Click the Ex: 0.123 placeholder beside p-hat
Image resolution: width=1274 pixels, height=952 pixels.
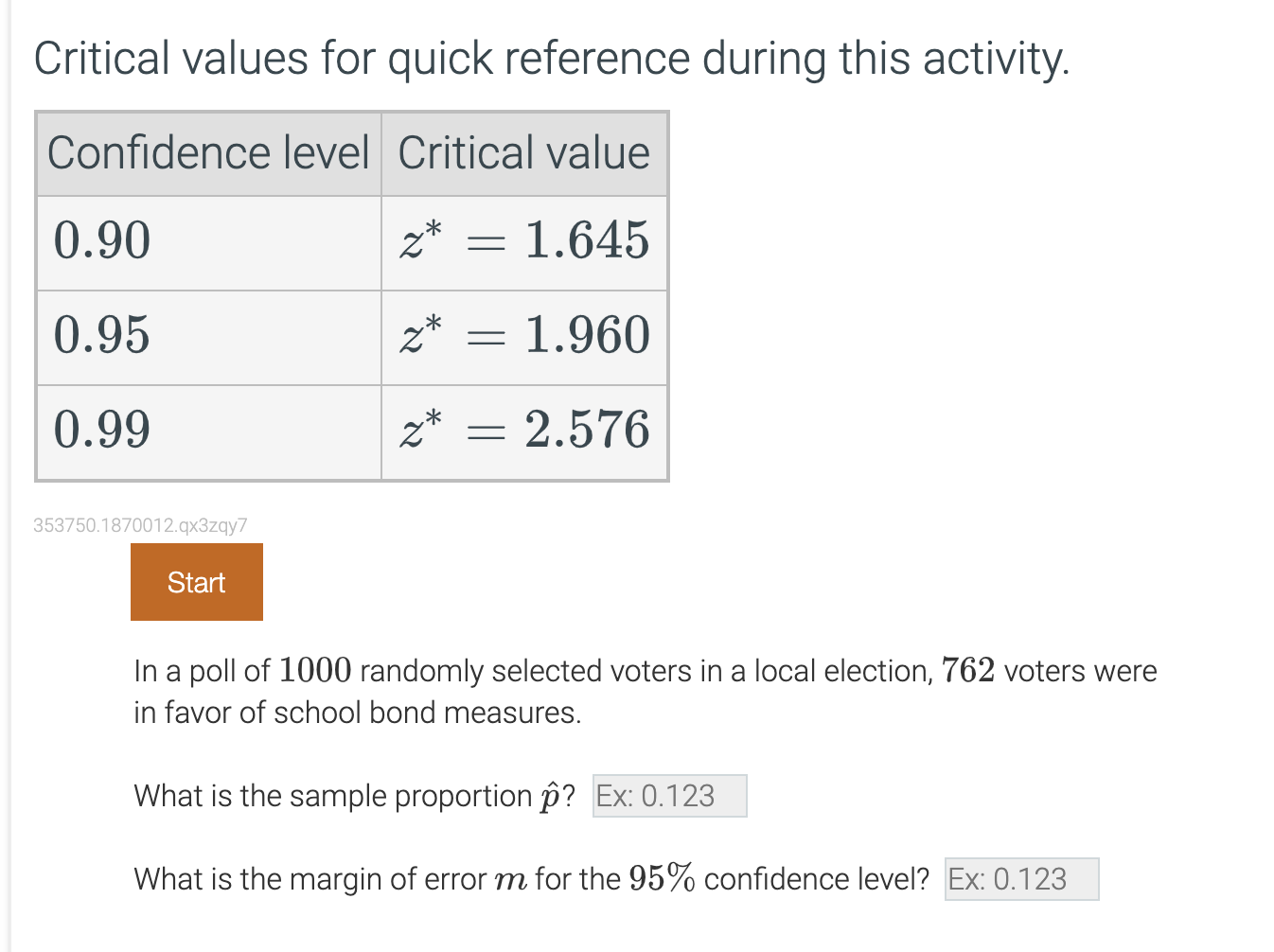pyautogui.click(x=668, y=796)
